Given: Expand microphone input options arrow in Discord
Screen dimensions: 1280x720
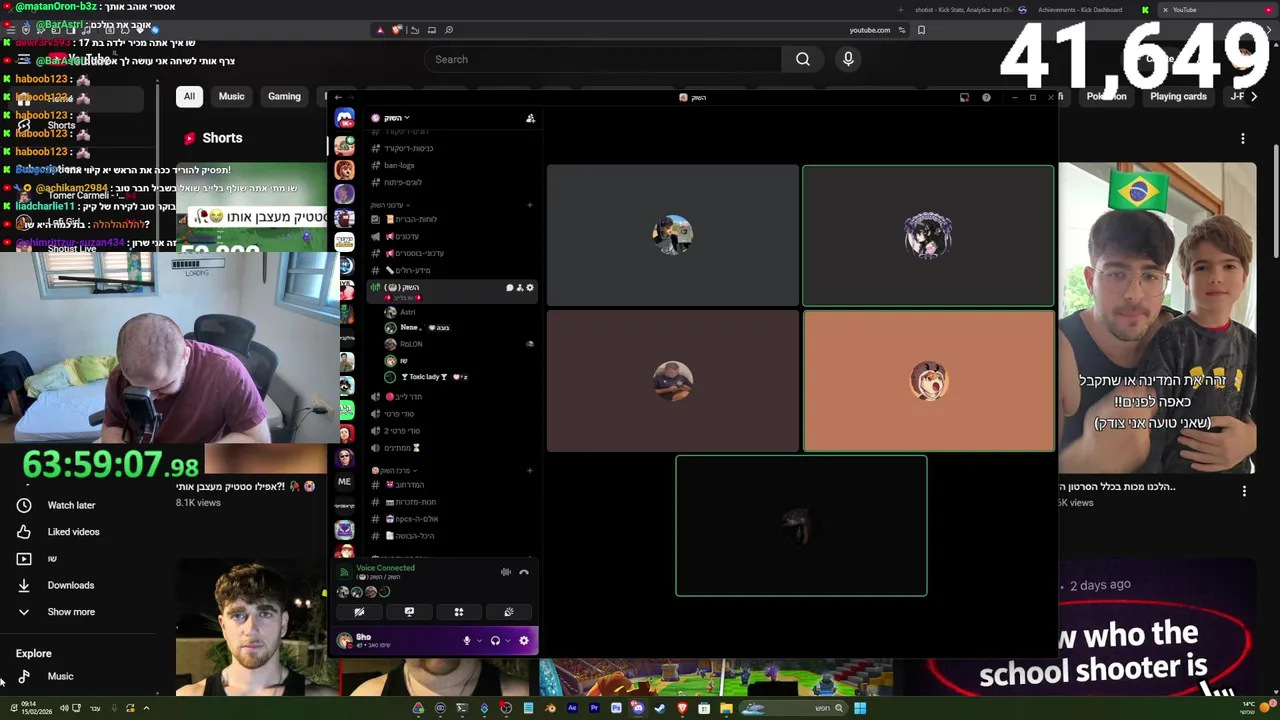Looking at the screenshot, I should [x=479, y=640].
